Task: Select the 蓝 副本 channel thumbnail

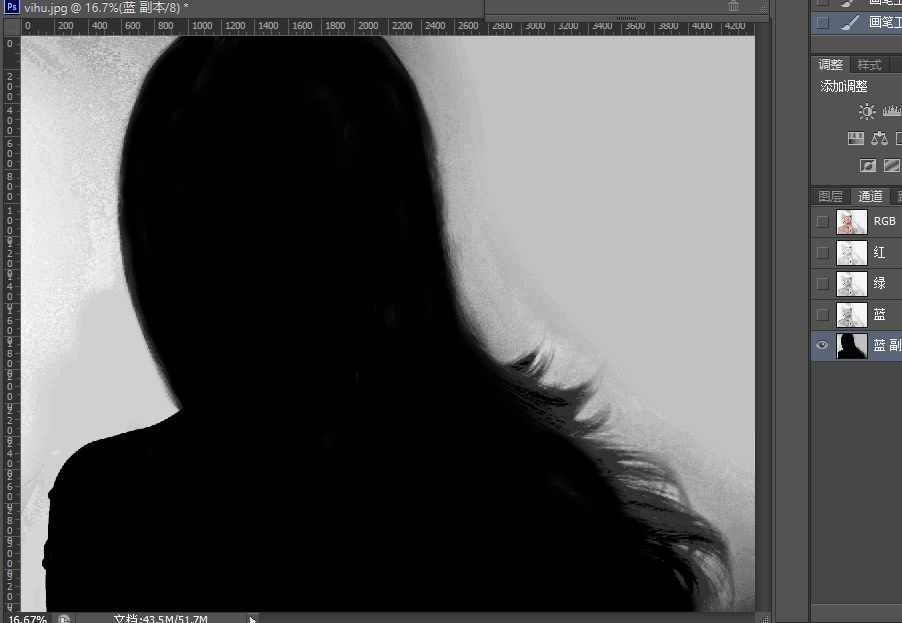Action: 852,345
